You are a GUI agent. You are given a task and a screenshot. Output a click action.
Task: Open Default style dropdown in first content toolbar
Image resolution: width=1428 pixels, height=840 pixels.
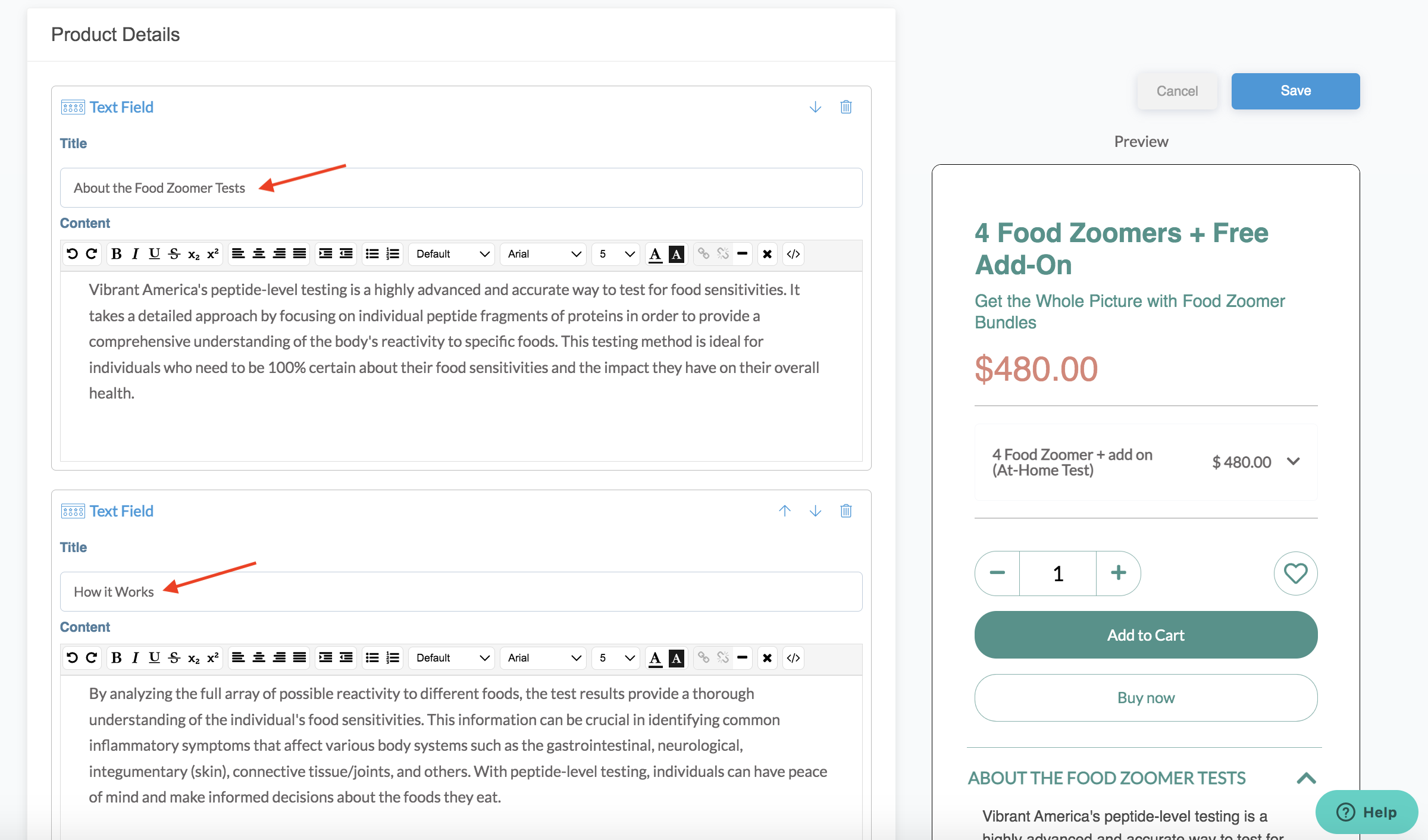click(452, 254)
